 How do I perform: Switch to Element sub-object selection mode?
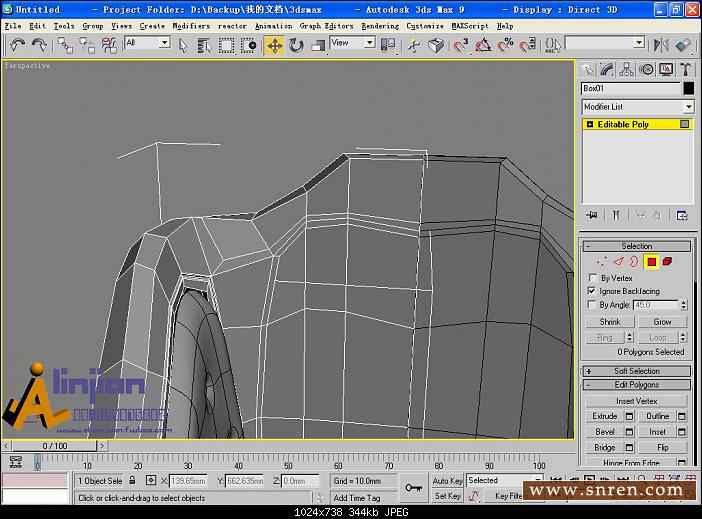[667, 261]
